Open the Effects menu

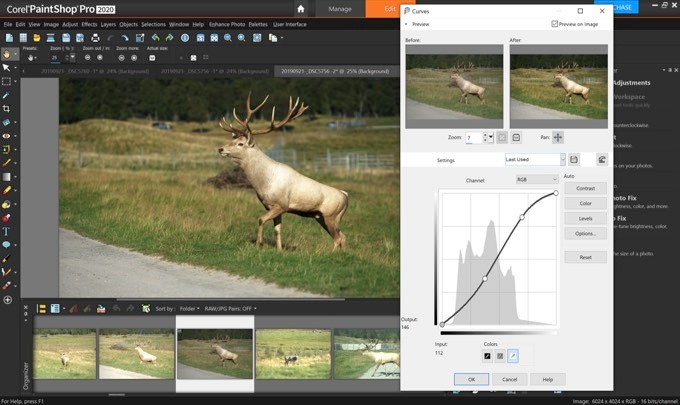point(90,23)
